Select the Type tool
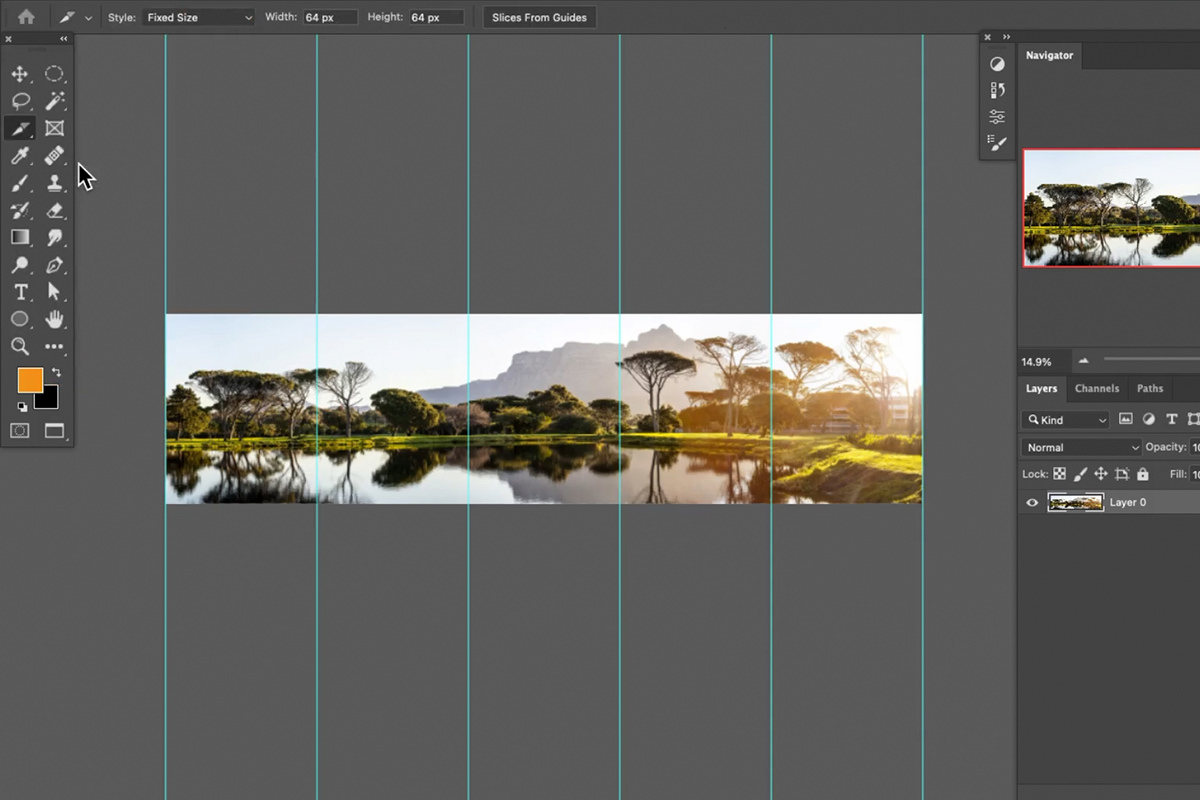This screenshot has height=800, width=1200. point(20,292)
